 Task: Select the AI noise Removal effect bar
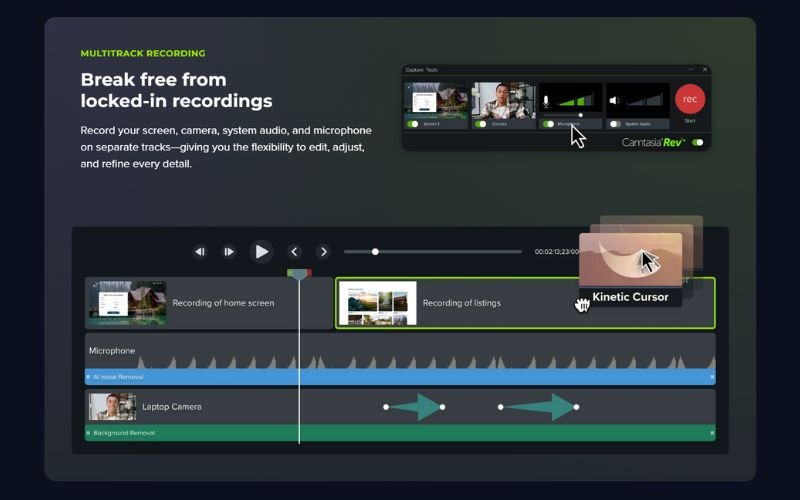400,377
